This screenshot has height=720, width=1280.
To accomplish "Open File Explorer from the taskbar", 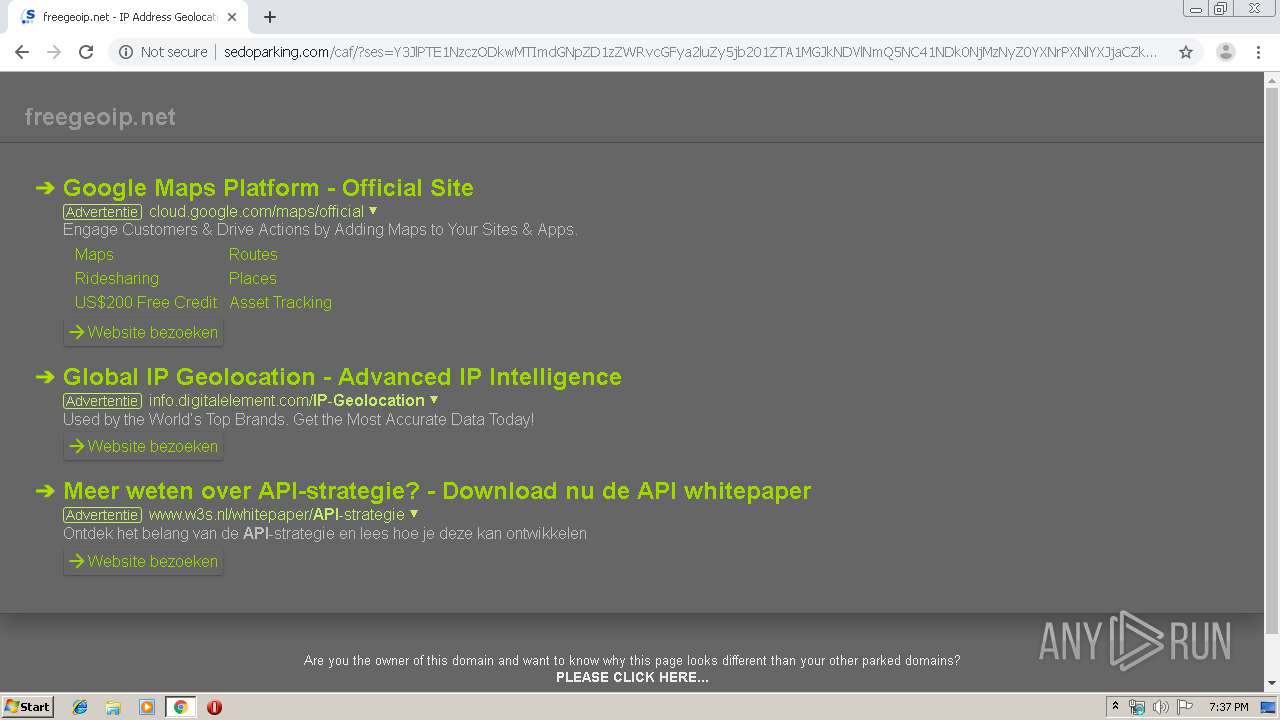I will (x=113, y=707).
